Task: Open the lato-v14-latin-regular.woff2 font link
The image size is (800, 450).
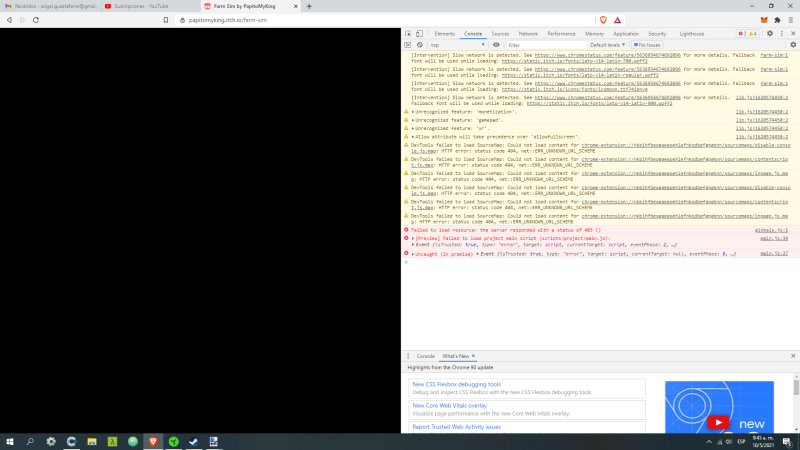Action: click(580, 75)
